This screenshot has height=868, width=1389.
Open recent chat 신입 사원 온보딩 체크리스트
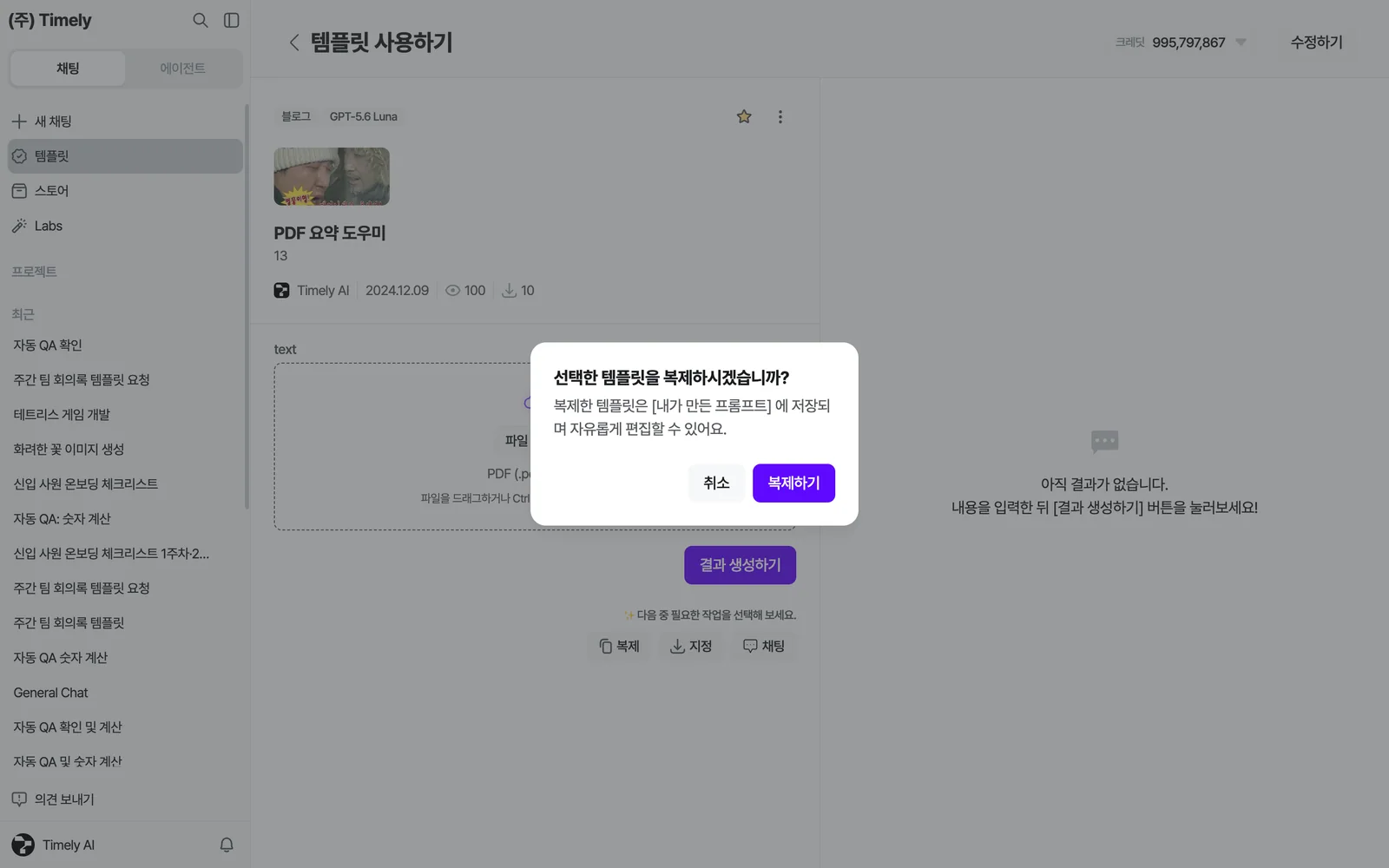[125, 484]
